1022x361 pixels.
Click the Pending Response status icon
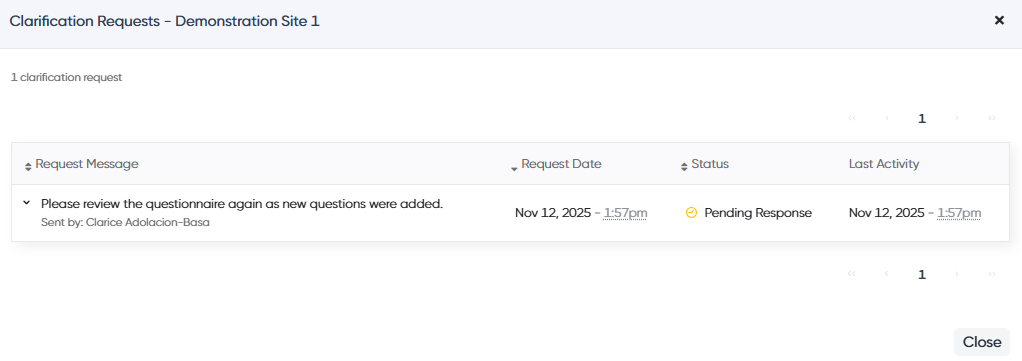coord(692,212)
